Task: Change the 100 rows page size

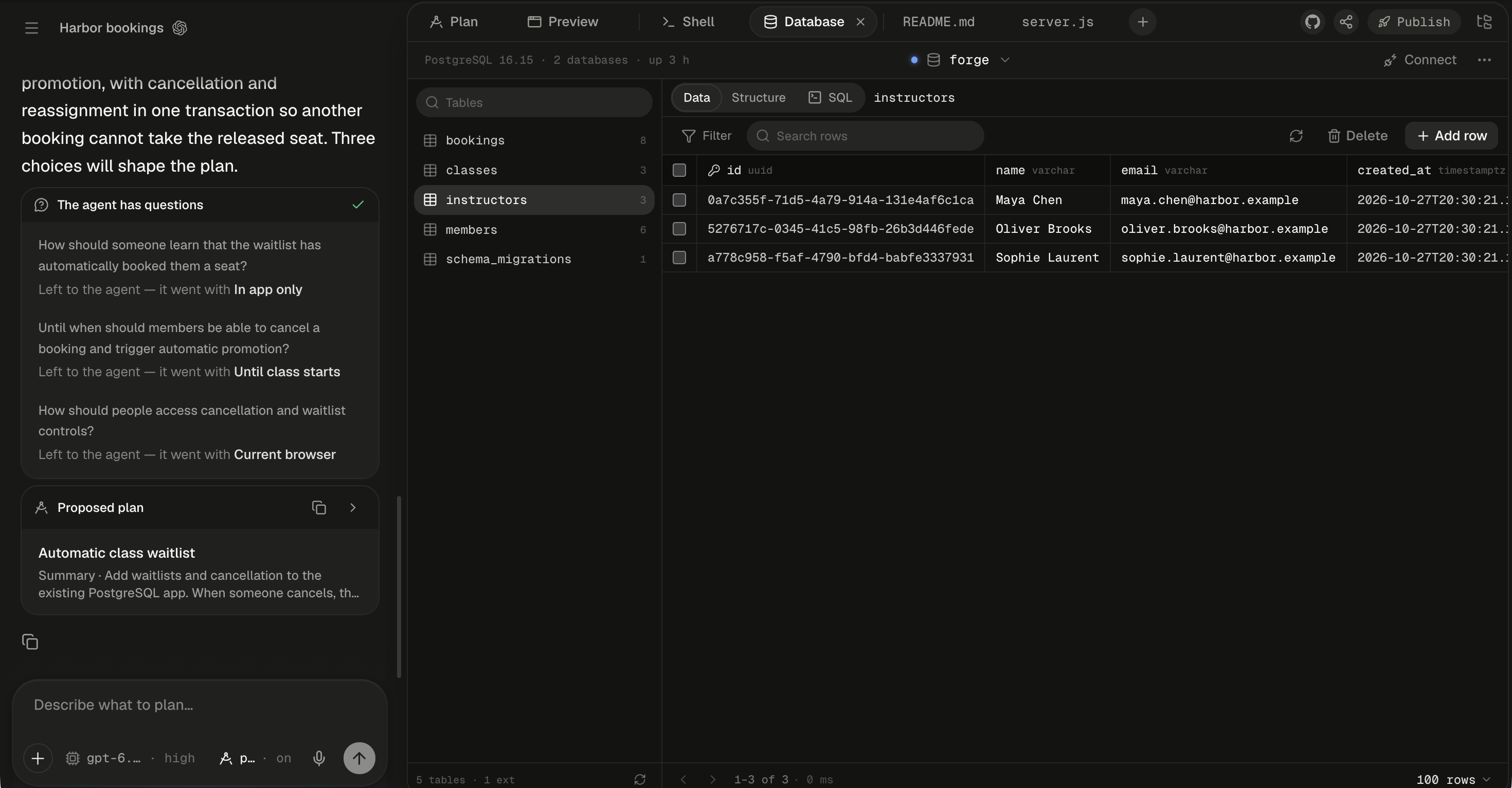Action: tap(1453, 779)
